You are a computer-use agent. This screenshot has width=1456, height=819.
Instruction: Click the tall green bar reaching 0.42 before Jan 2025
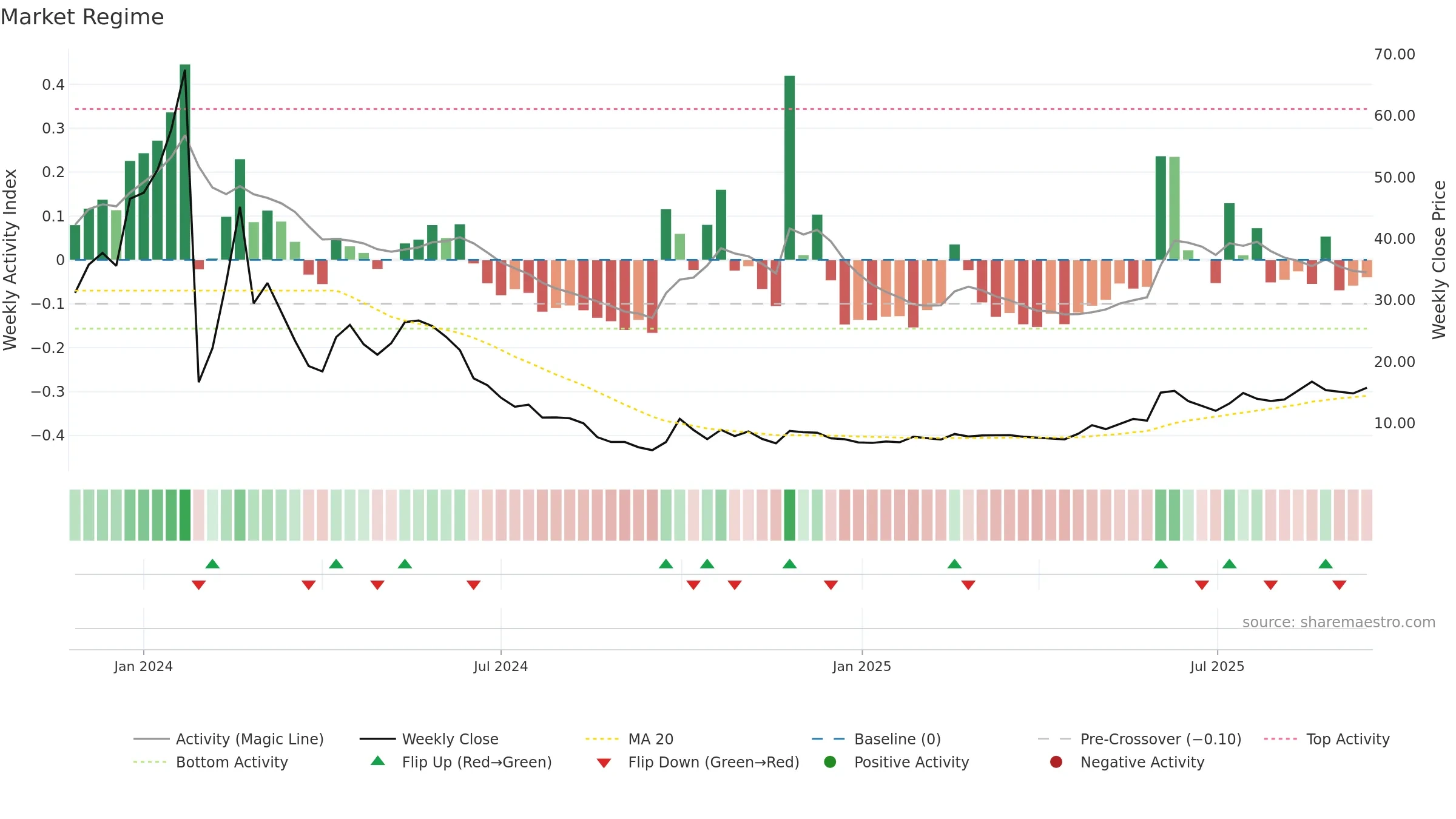click(789, 167)
